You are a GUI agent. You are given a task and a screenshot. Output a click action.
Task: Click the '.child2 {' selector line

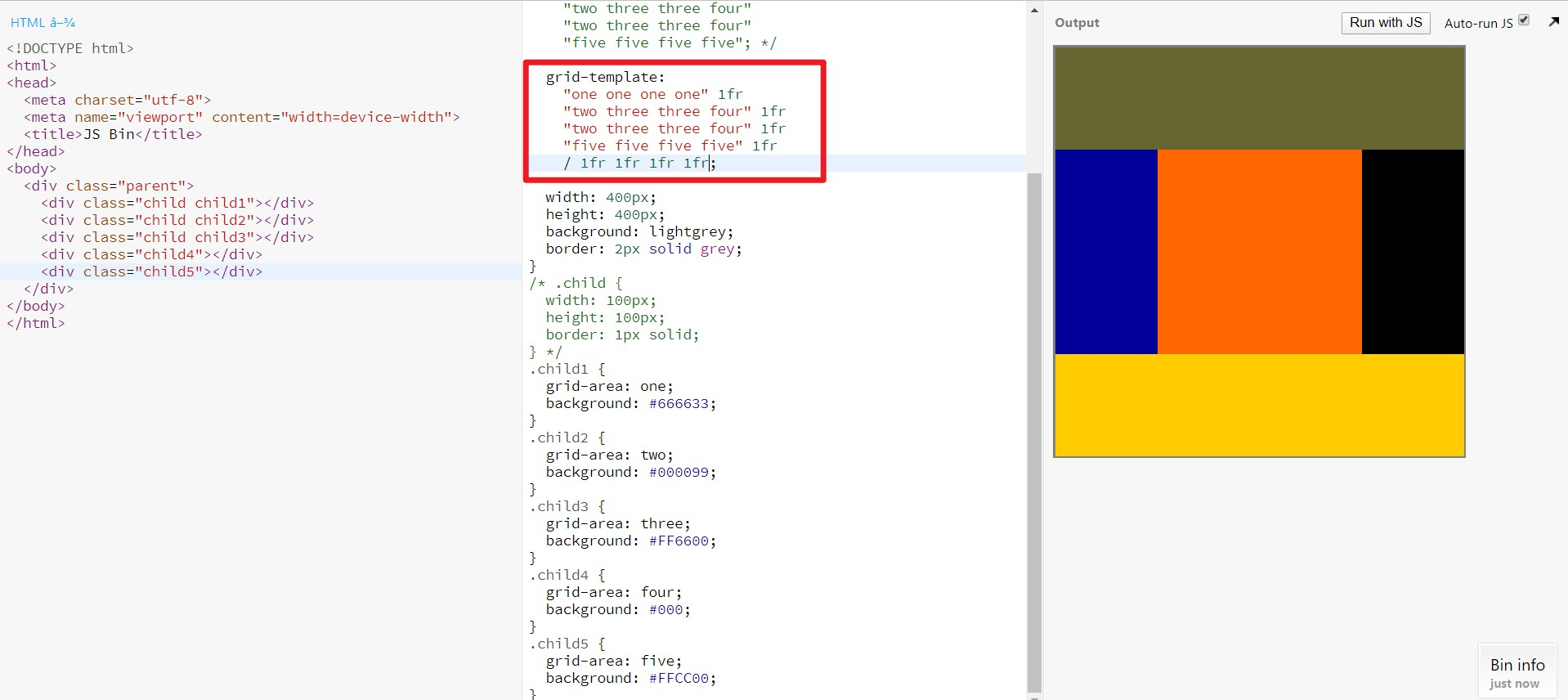pos(567,437)
